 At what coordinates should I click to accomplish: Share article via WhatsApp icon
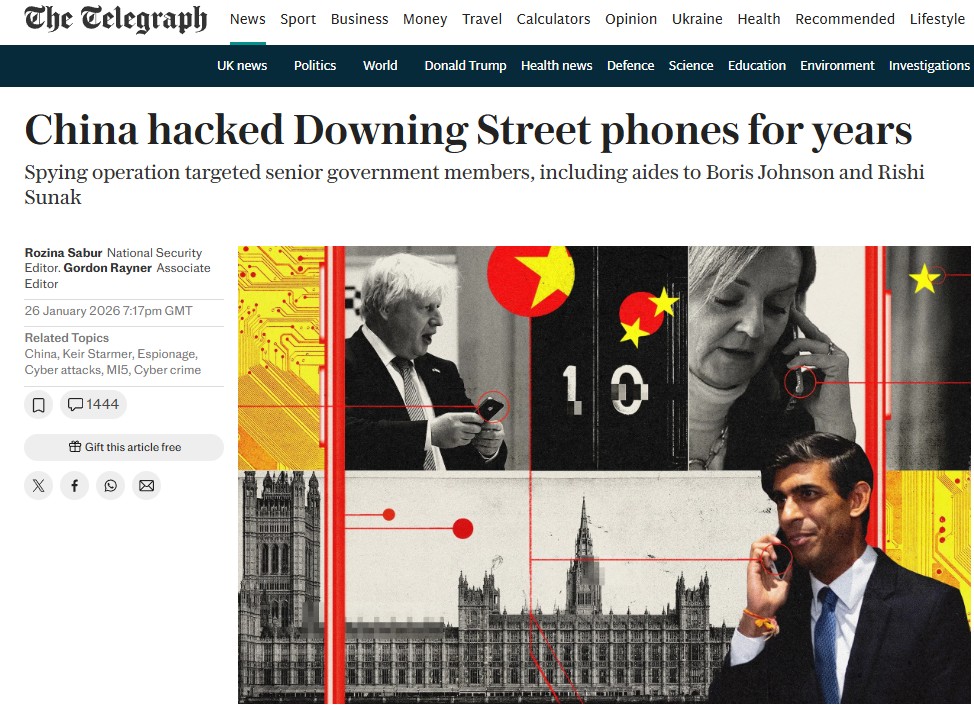[x=111, y=486]
